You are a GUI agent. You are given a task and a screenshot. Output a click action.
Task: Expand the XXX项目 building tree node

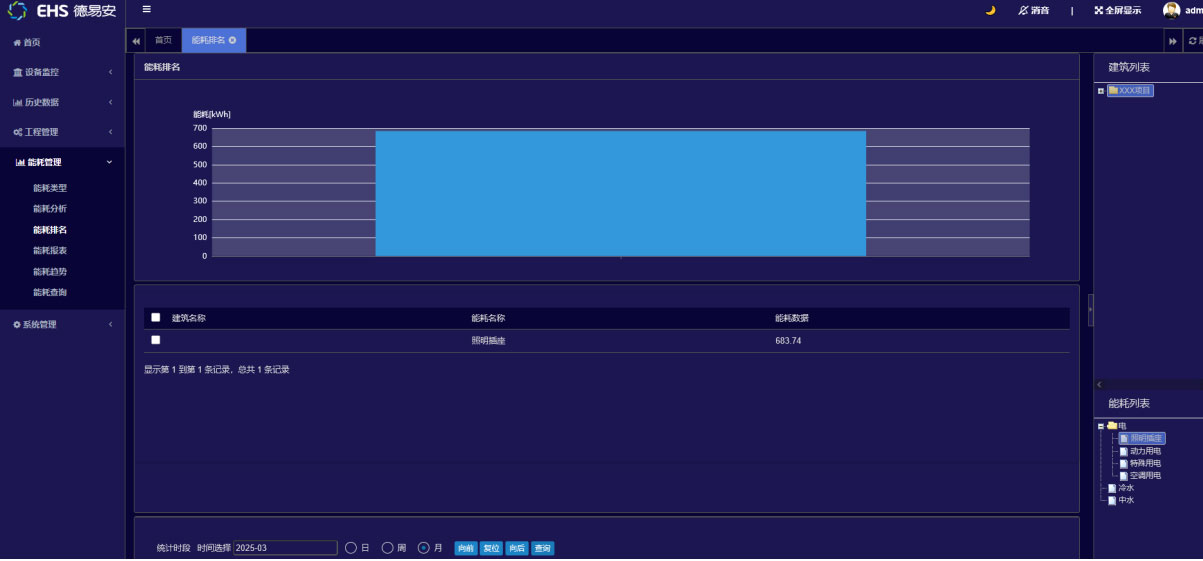point(1101,91)
